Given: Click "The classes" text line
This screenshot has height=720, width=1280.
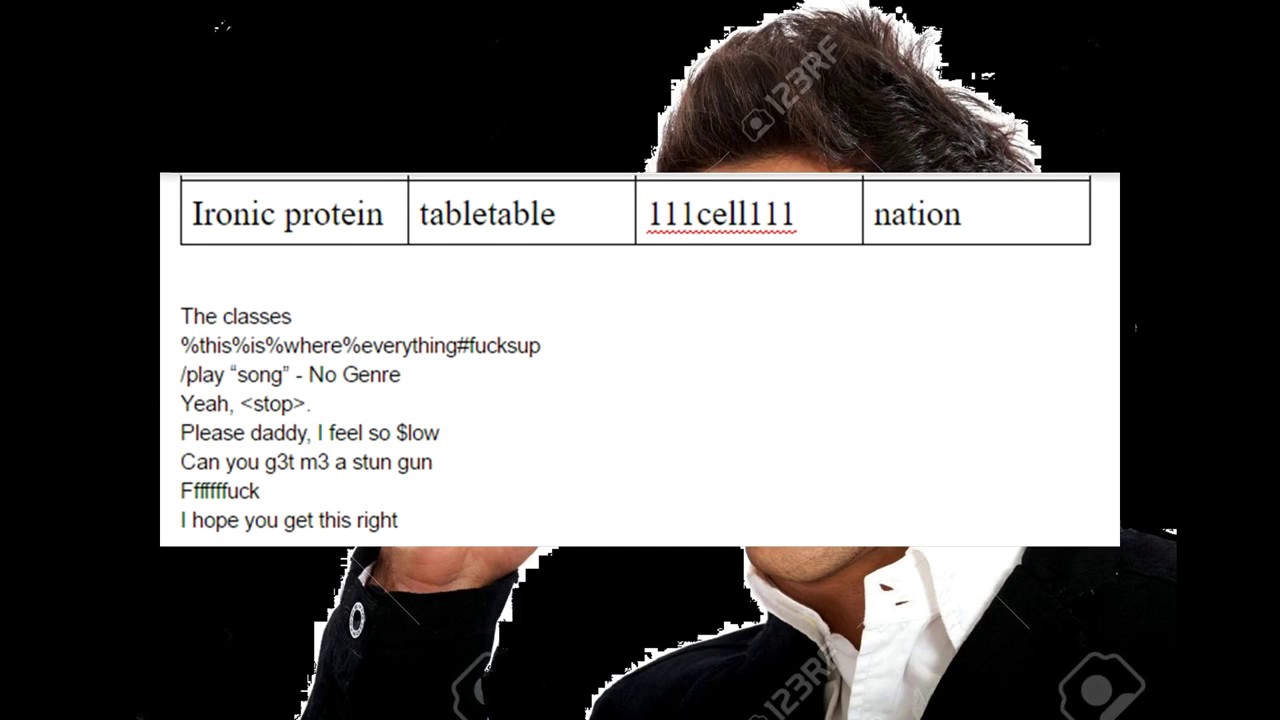Looking at the screenshot, I should tap(236, 316).
